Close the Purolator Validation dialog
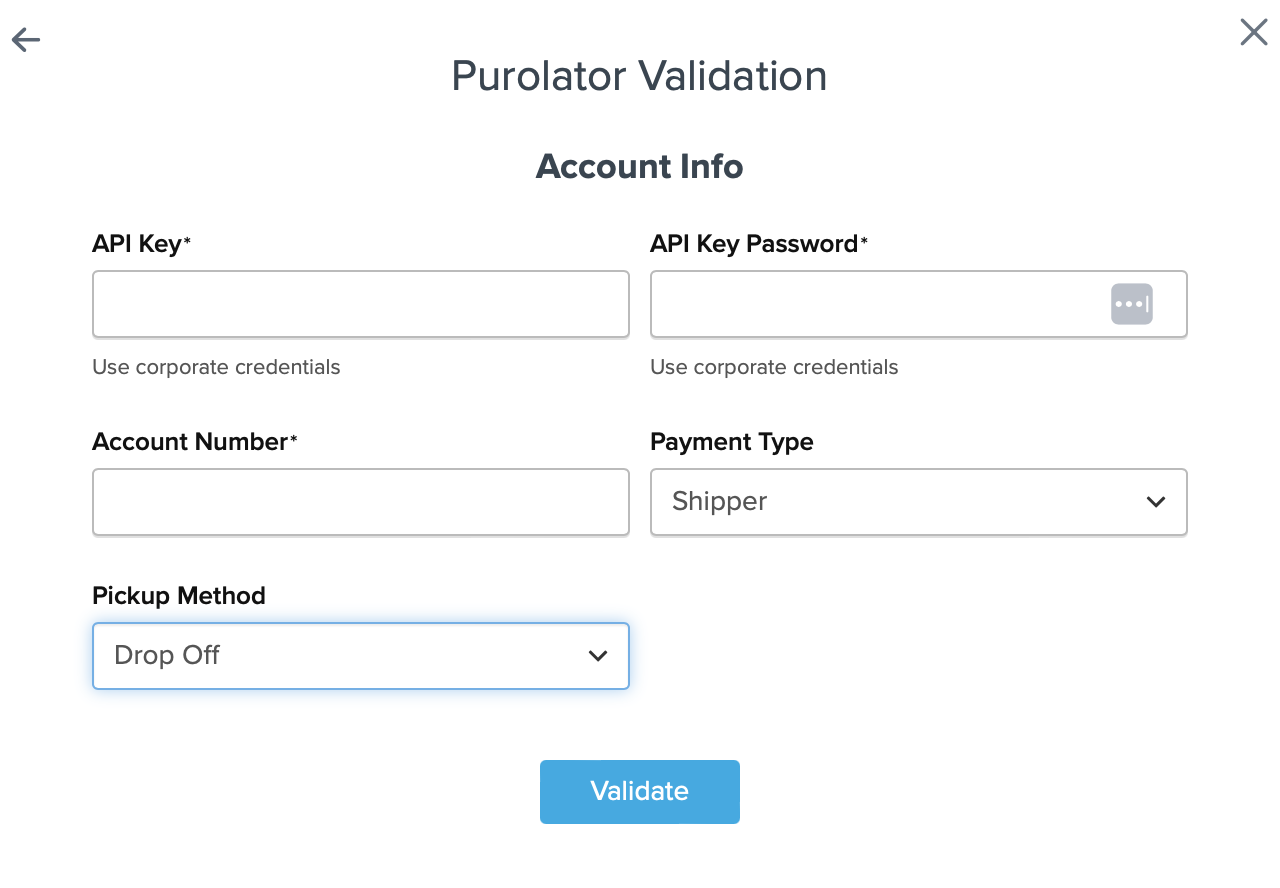Screen dimensions: 1280x888 click(x=1253, y=32)
